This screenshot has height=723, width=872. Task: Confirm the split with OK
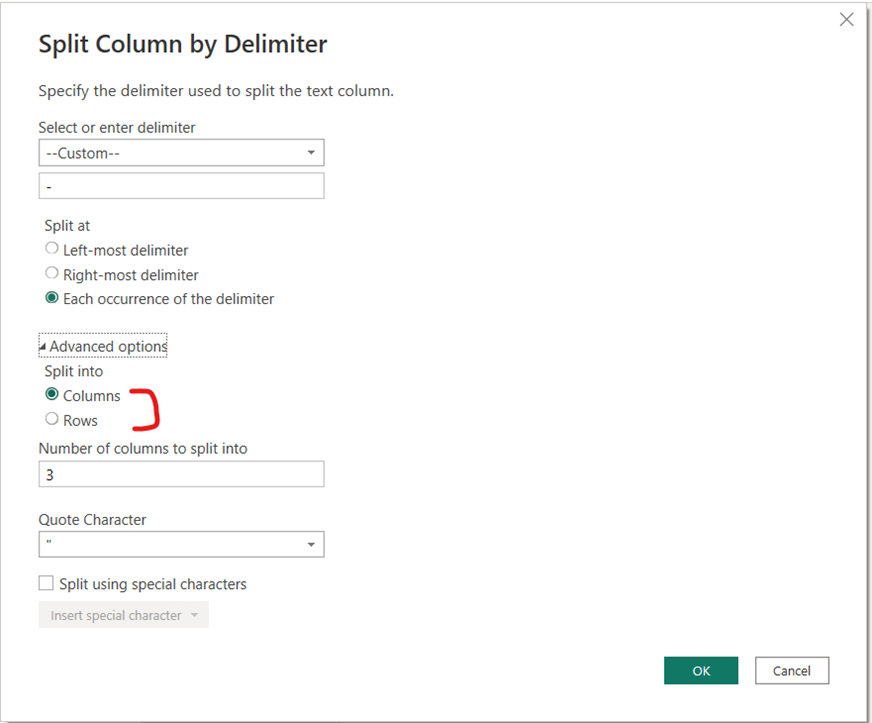(x=700, y=670)
